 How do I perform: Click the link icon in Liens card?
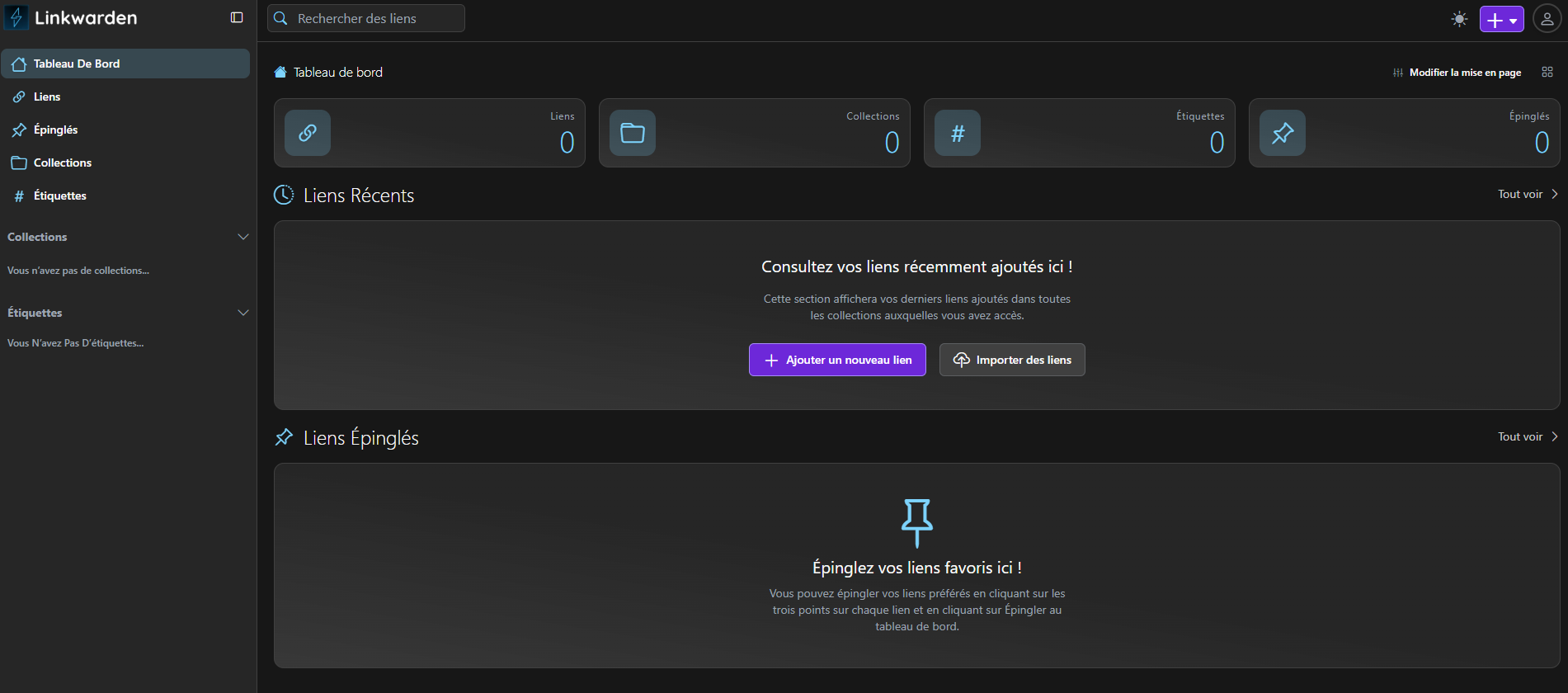point(308,133)
